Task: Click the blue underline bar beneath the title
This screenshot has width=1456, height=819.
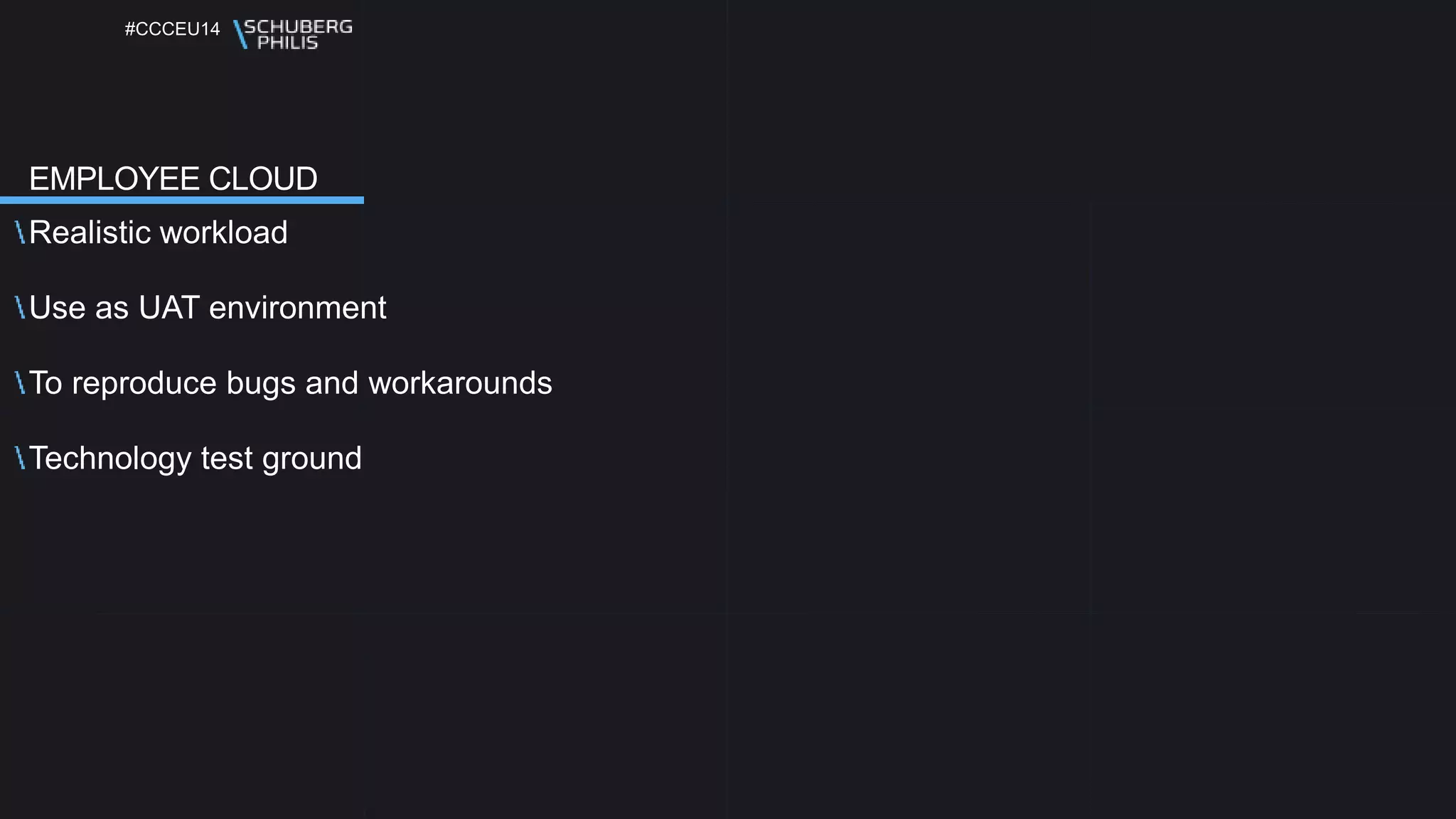Action: click(182, 200)
